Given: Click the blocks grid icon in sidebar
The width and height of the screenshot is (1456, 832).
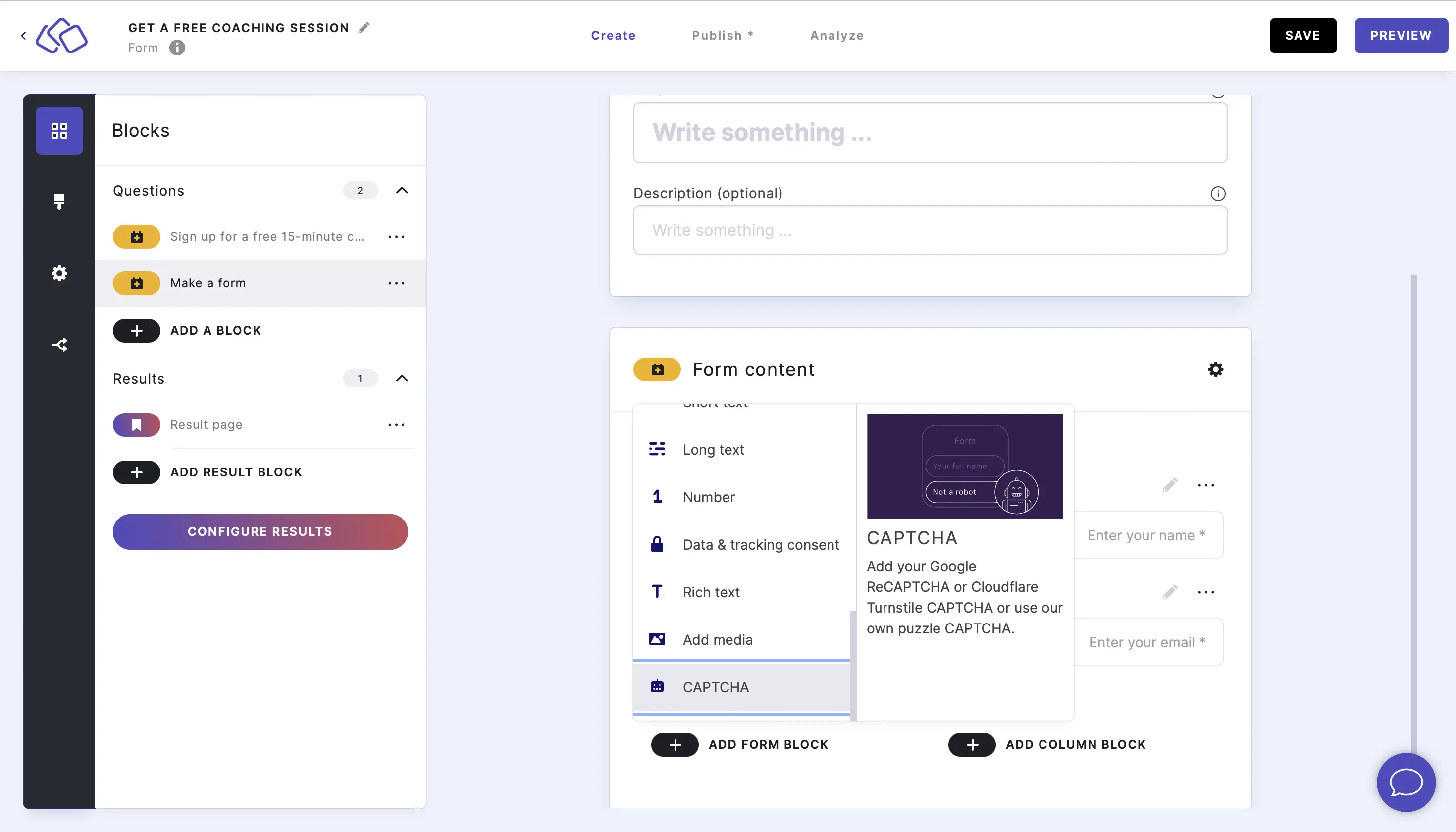Looking at the screenshot, I should 59,130.
